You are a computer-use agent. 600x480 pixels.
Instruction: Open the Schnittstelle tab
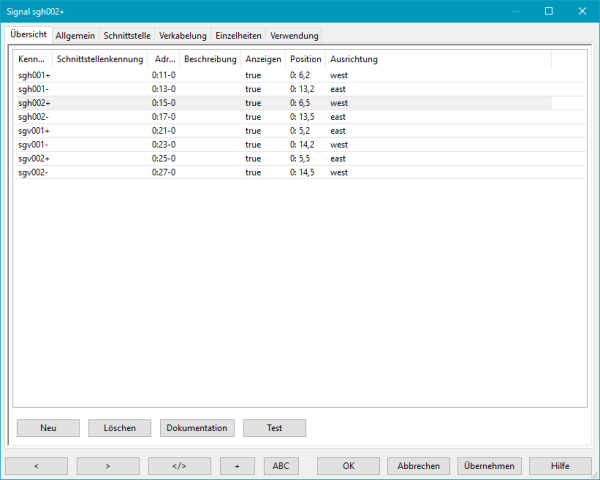tap(127, 36)
